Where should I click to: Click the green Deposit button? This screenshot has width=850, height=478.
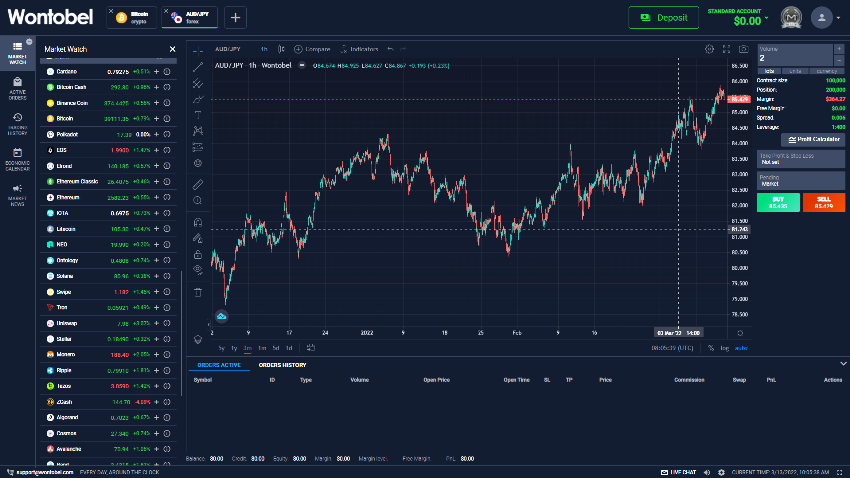click(x=664, y=18)
